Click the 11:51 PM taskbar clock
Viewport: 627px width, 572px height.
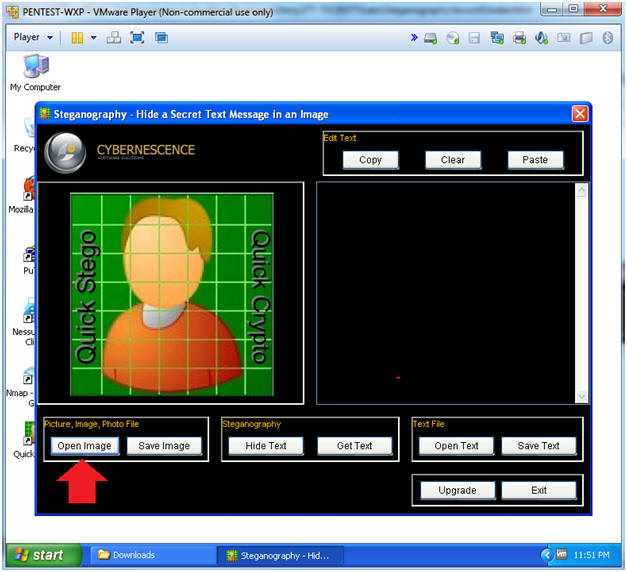[591, 555]
